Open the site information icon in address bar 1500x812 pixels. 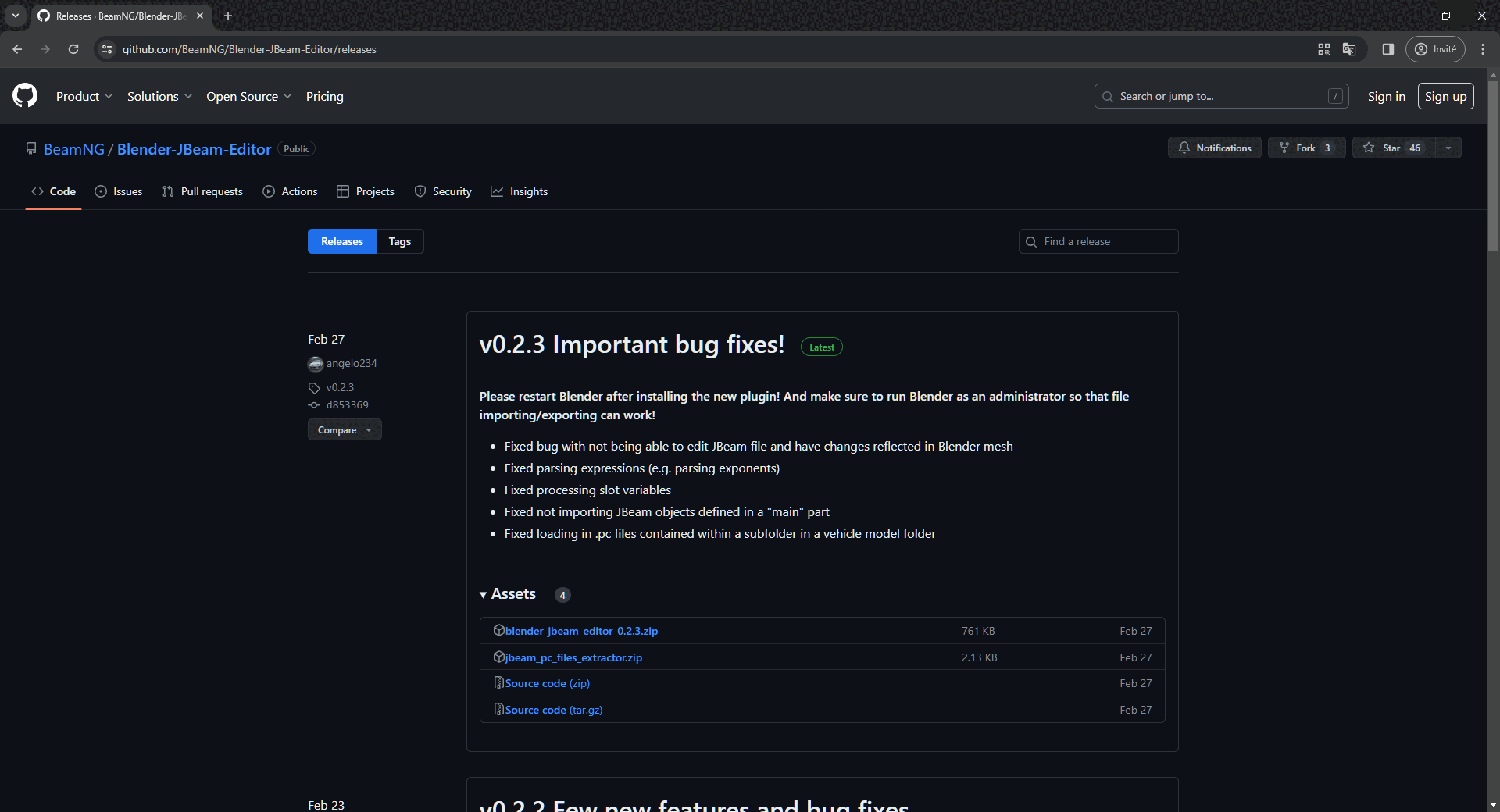tap(107, 49)
